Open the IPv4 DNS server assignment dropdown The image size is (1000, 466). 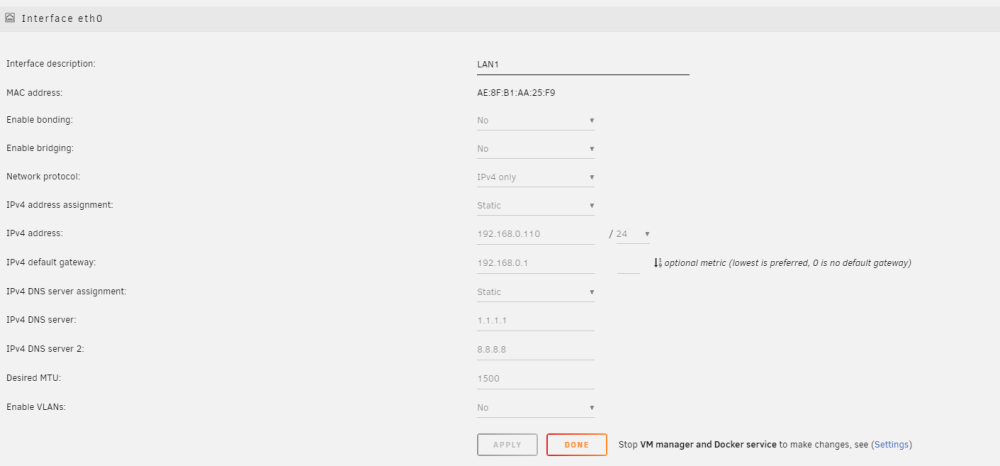point(536,292)
